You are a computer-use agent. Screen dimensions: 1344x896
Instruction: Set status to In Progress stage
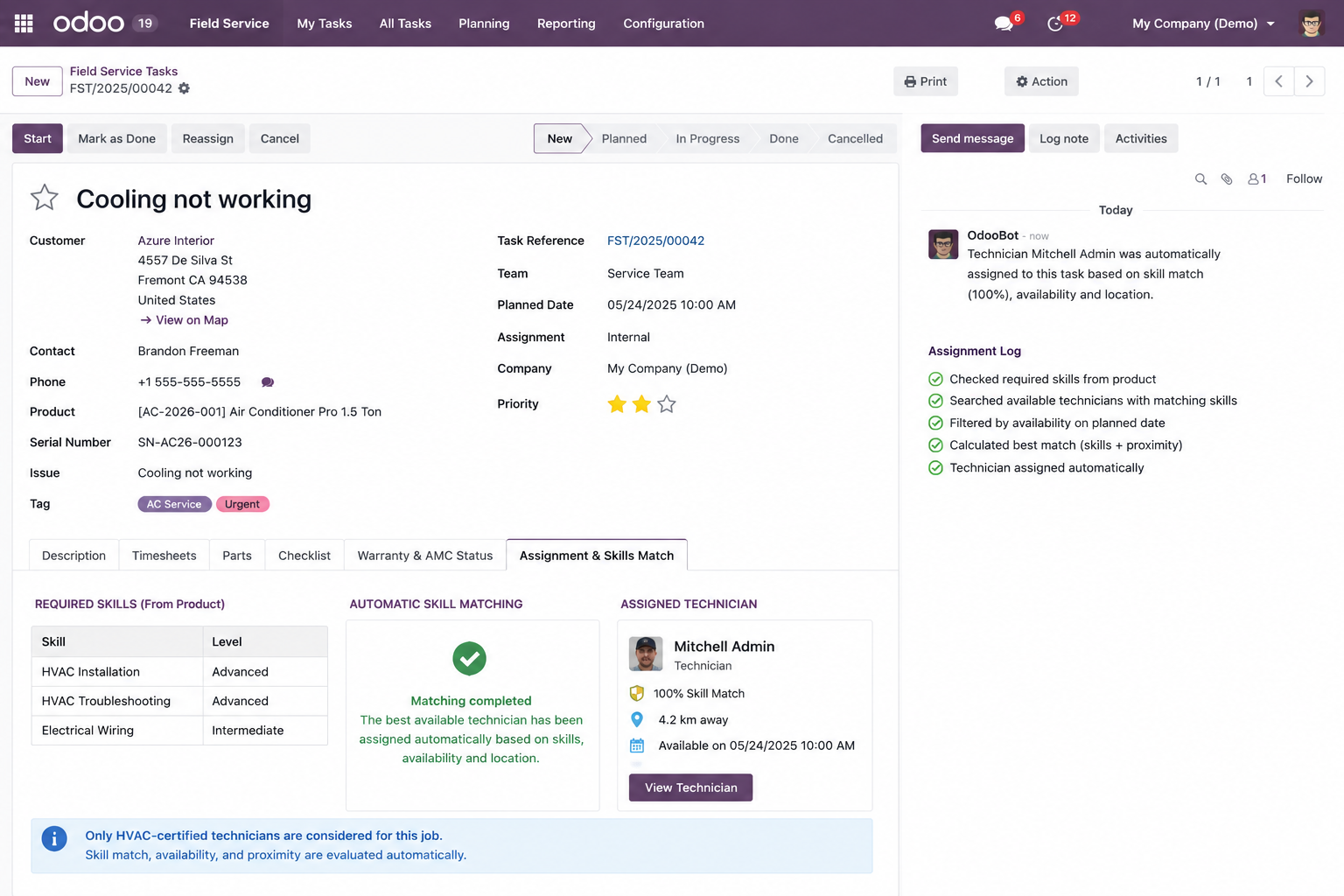[707, 138]
